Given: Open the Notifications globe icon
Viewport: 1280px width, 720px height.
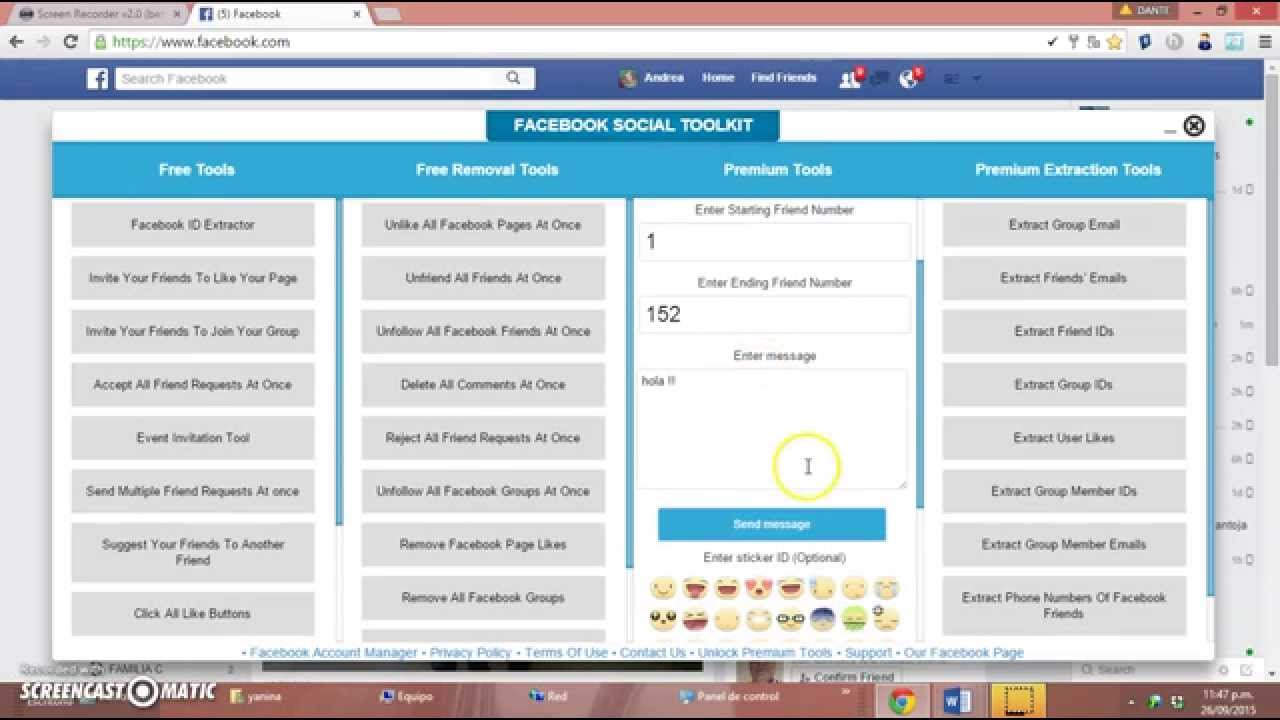Looking at the screenshot, I should [908, 77].
